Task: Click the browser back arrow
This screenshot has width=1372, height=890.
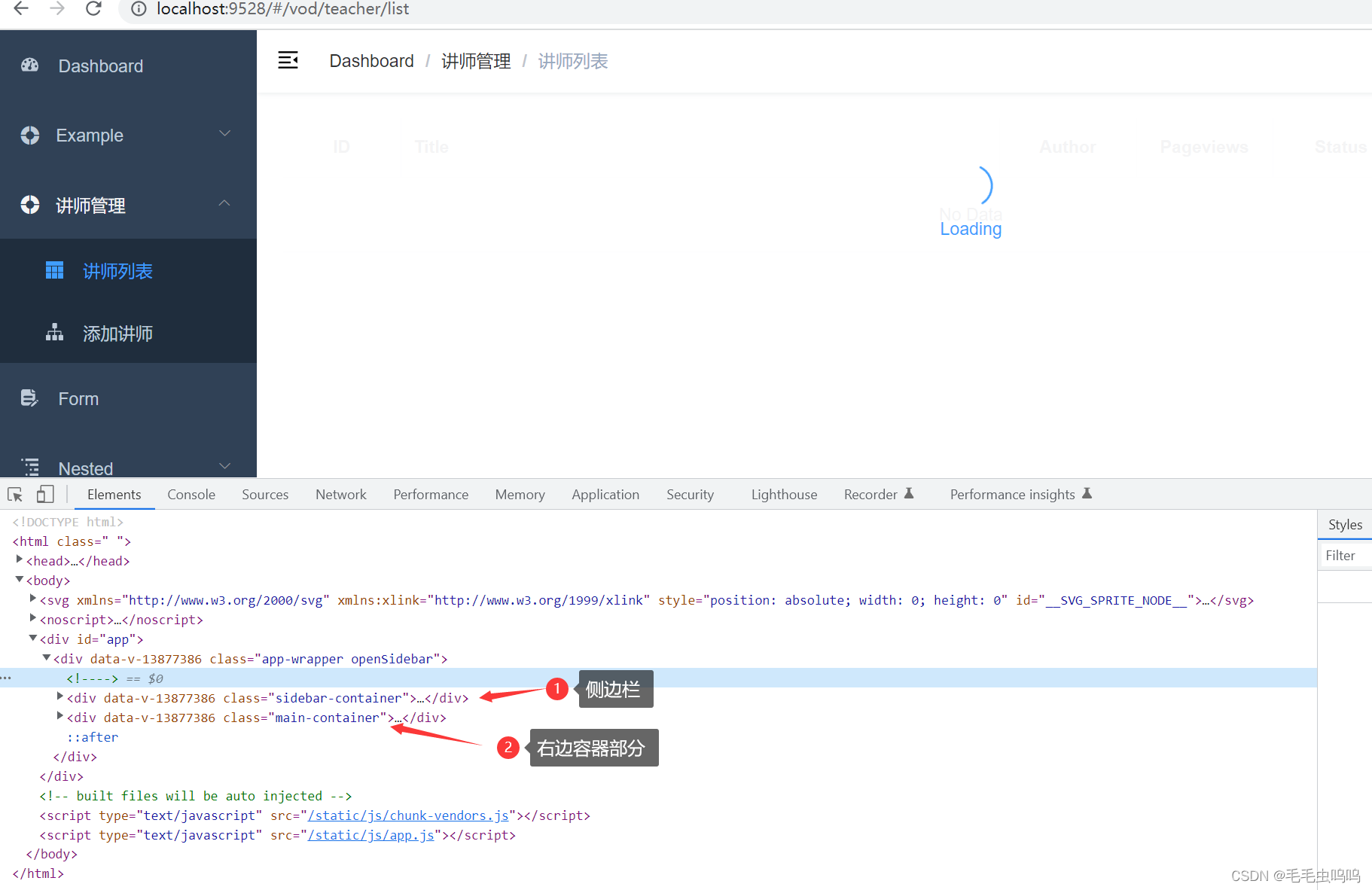Action: (21, 8)
